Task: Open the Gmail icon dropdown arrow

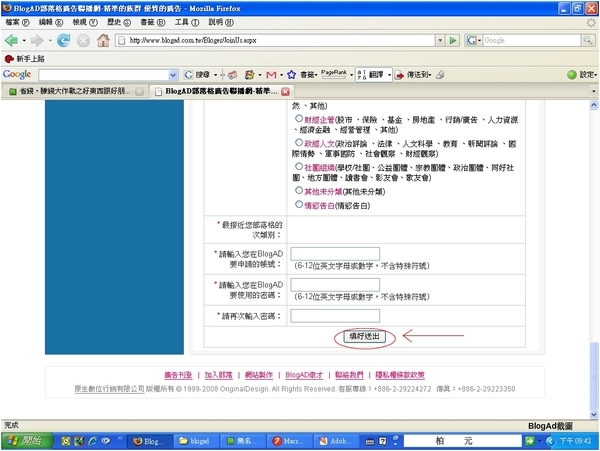Action: tap(281, 75)
